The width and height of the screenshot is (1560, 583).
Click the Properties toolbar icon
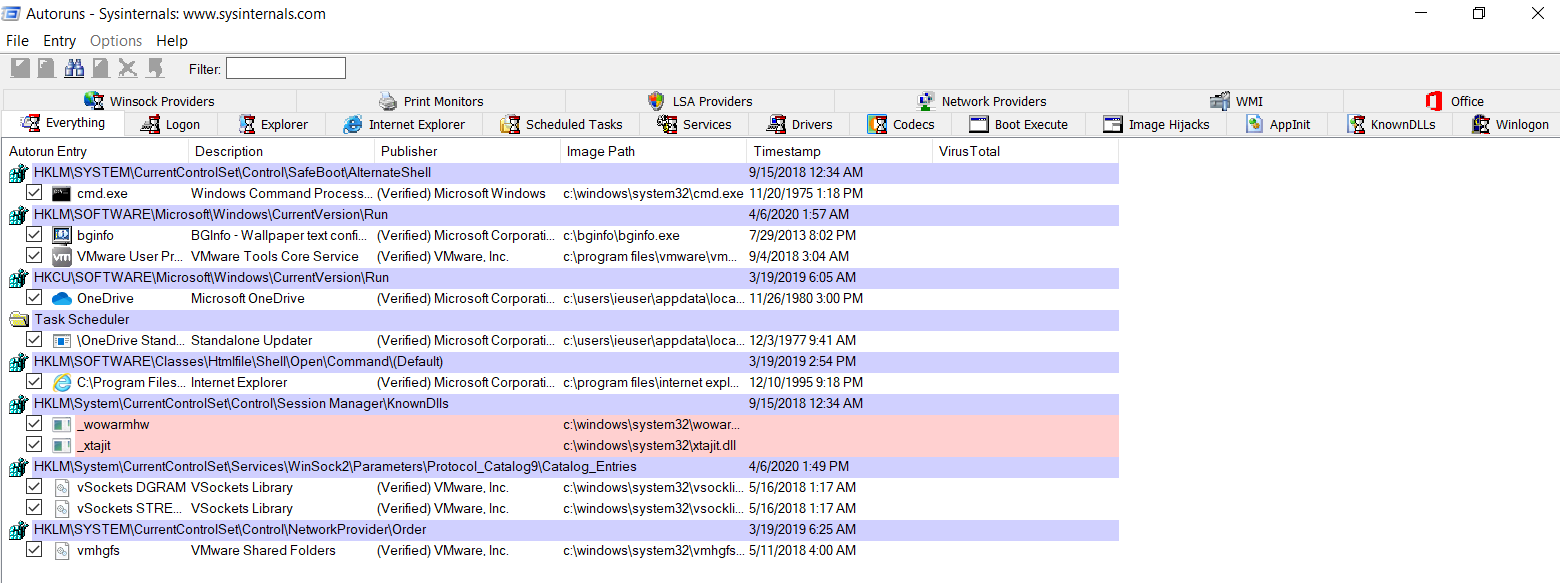point(101,68)
